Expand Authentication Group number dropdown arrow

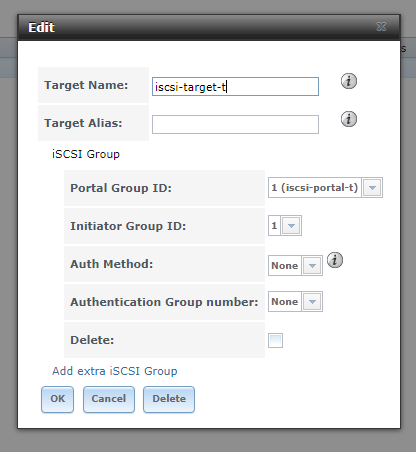click(312, 302)
